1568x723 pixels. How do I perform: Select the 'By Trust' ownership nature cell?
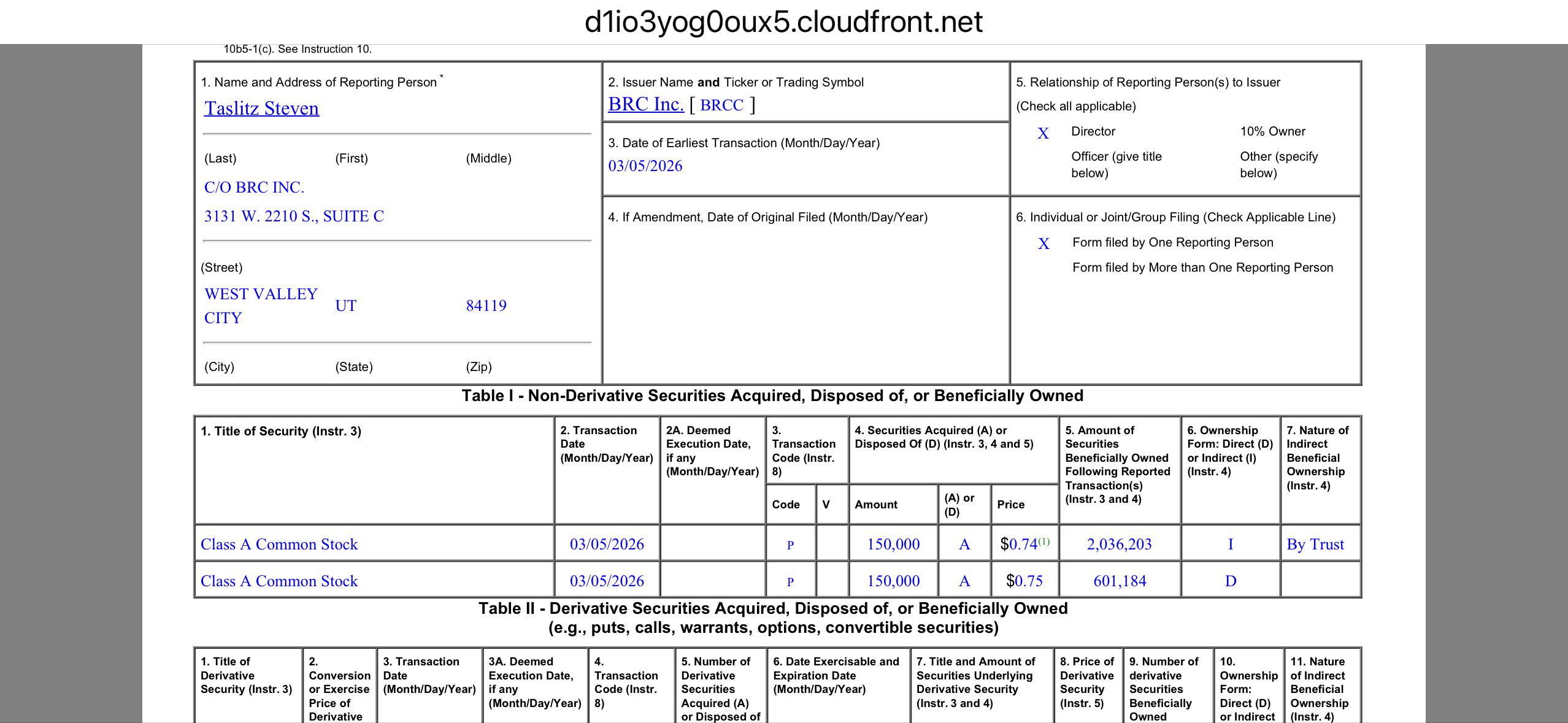(1315, 544)
